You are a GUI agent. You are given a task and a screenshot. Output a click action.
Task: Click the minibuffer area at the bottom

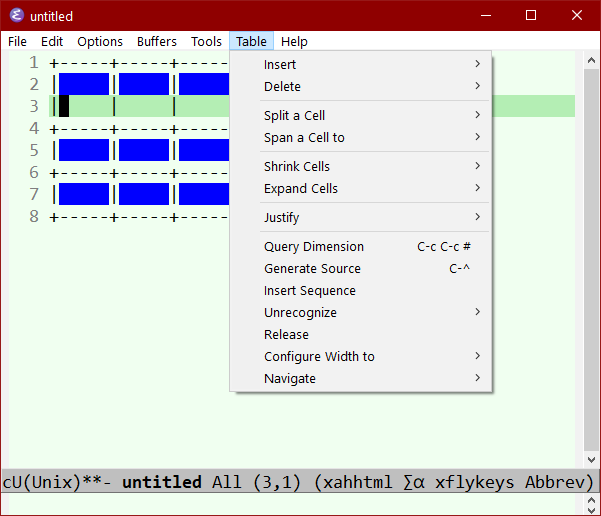pos(291,504)
